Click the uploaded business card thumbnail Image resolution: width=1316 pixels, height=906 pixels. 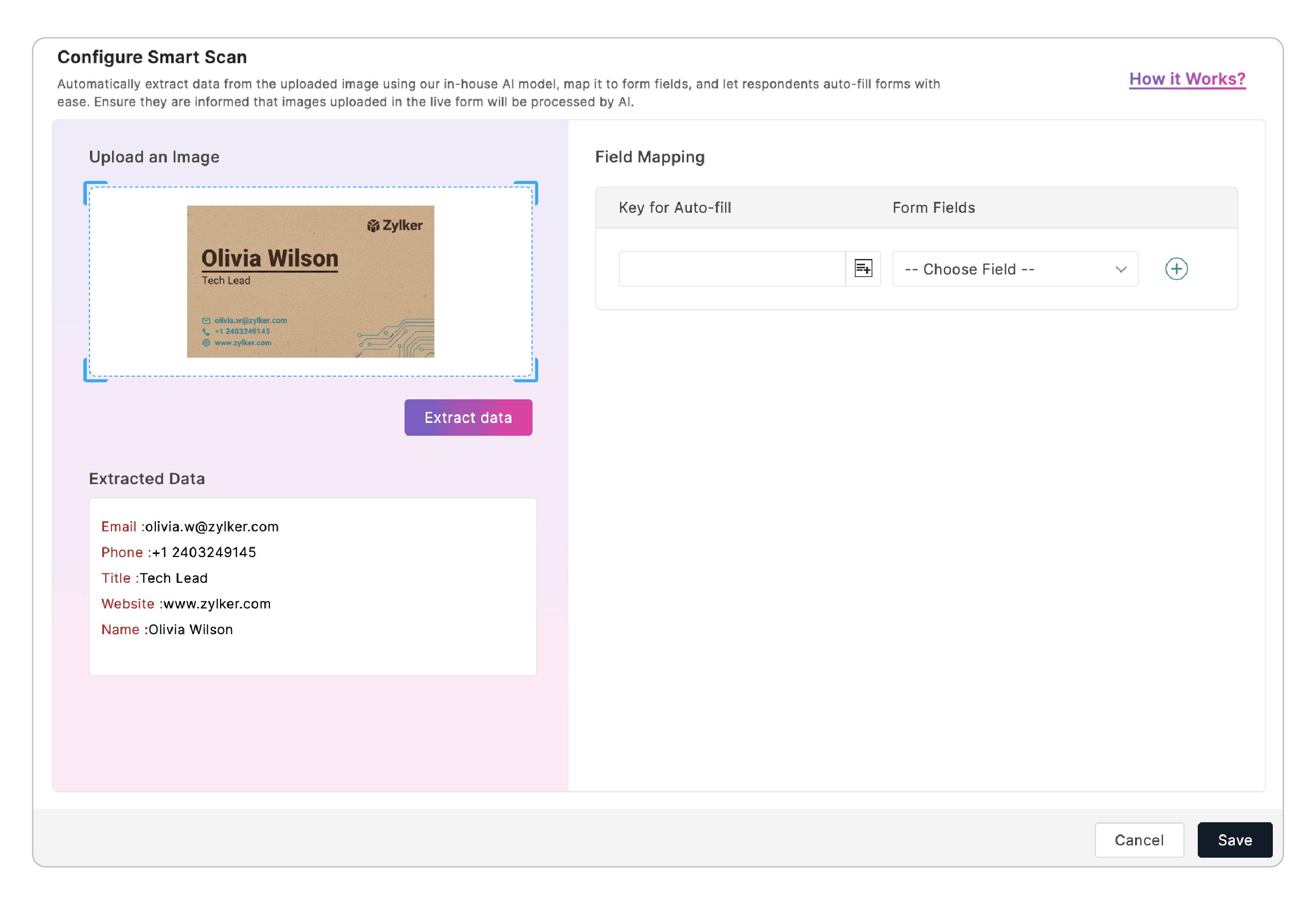(310, 282)
